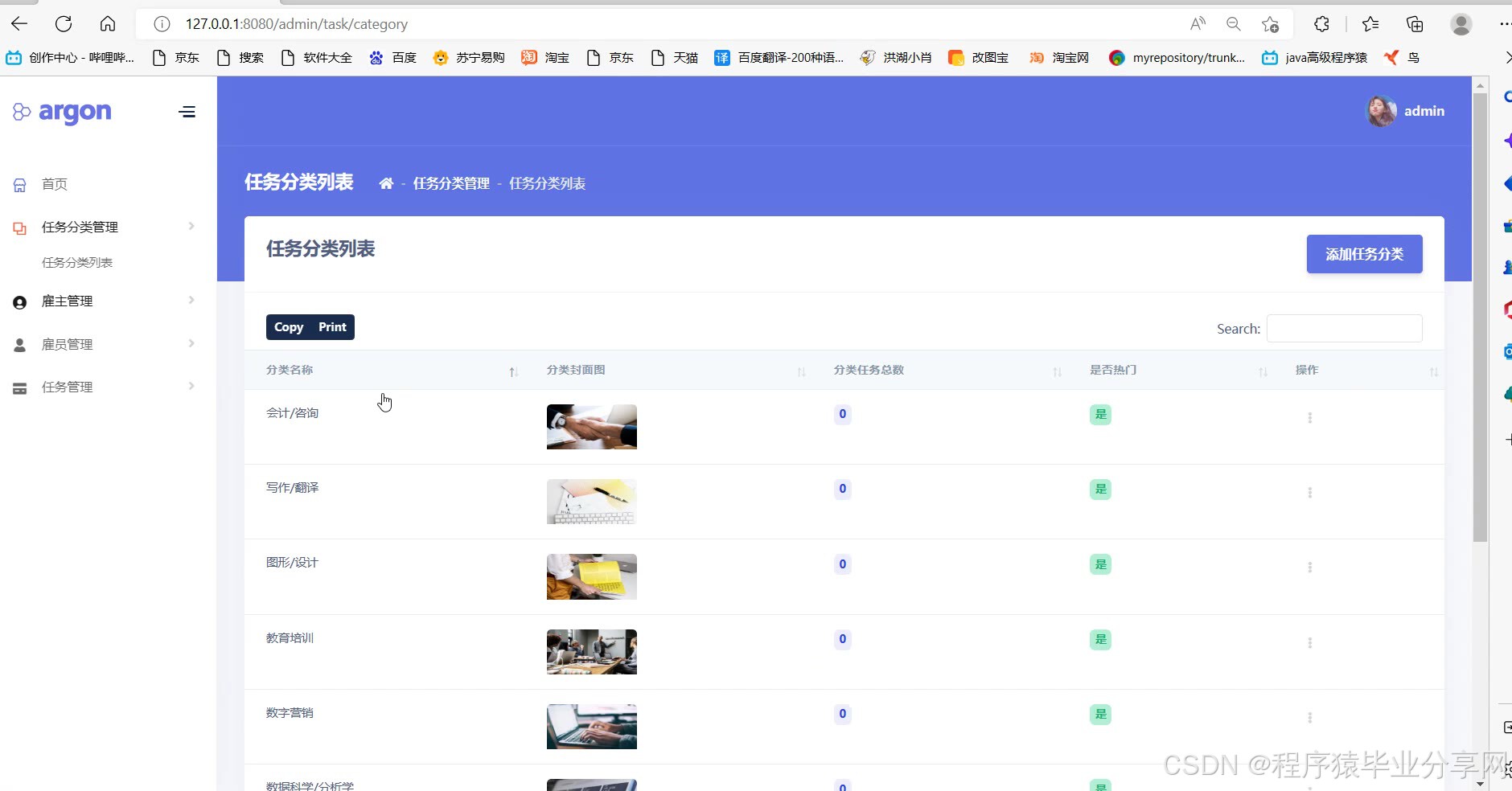1512x791 pixels.
Task: Focus the Search input field
Action: [x=1344, y=328]
